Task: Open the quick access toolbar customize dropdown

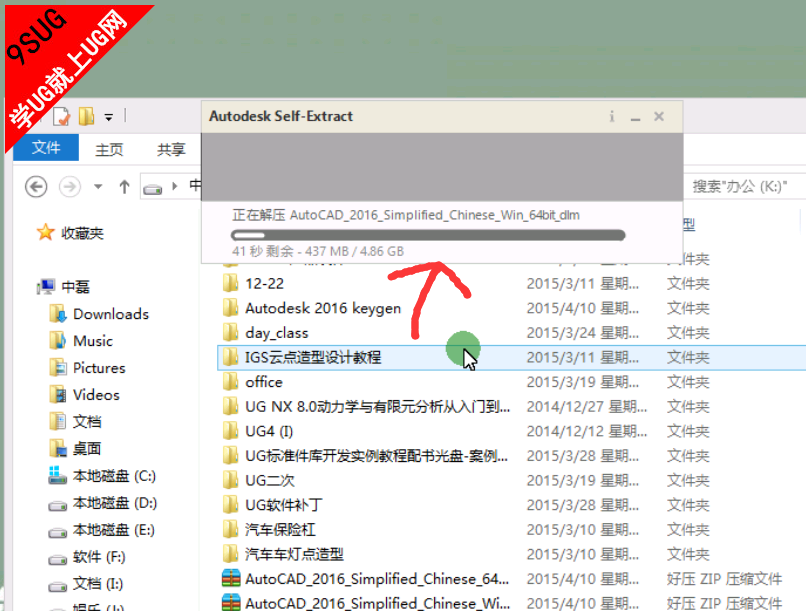Action: (x=108, y=118)
